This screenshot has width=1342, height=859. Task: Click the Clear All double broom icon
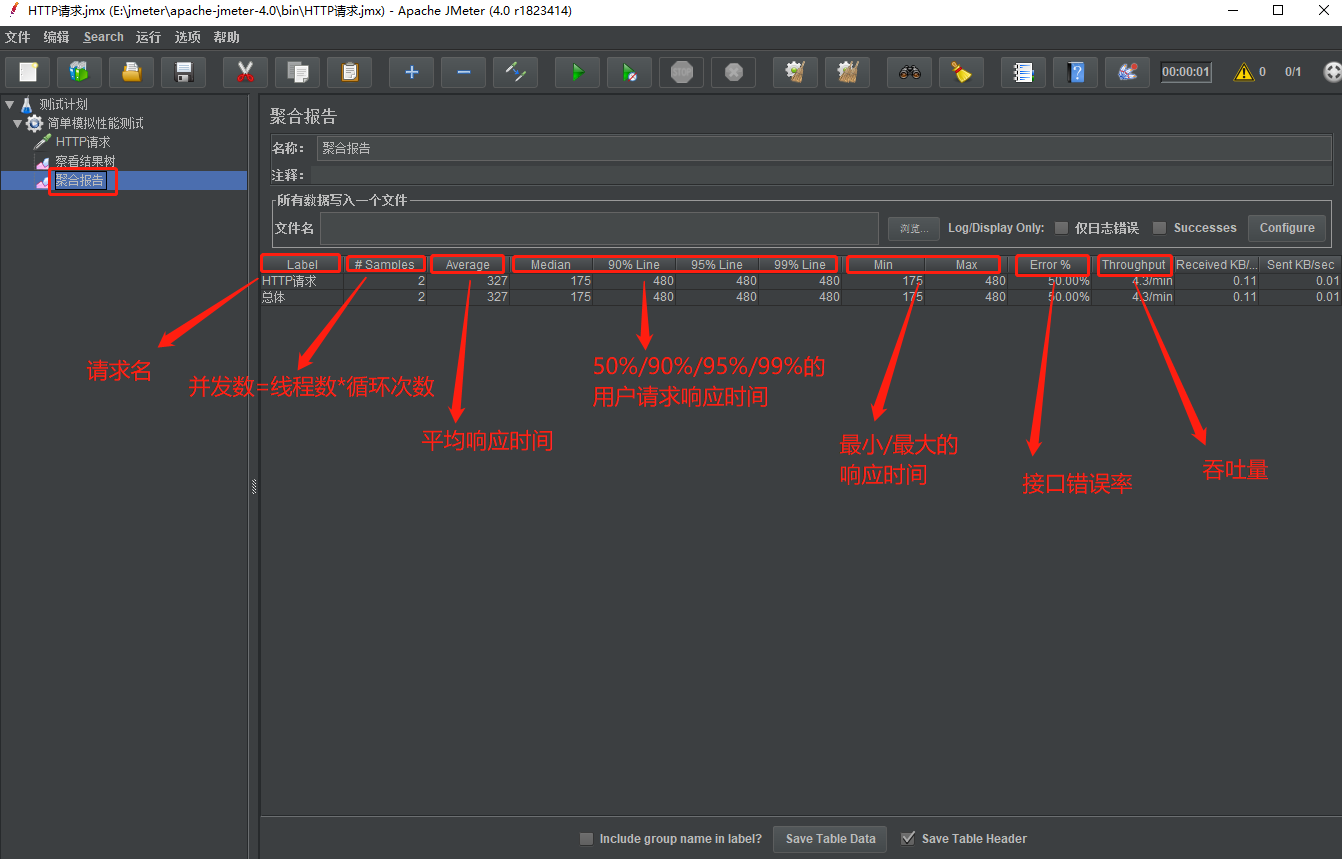pyautogui.click(x=847, y=72)
